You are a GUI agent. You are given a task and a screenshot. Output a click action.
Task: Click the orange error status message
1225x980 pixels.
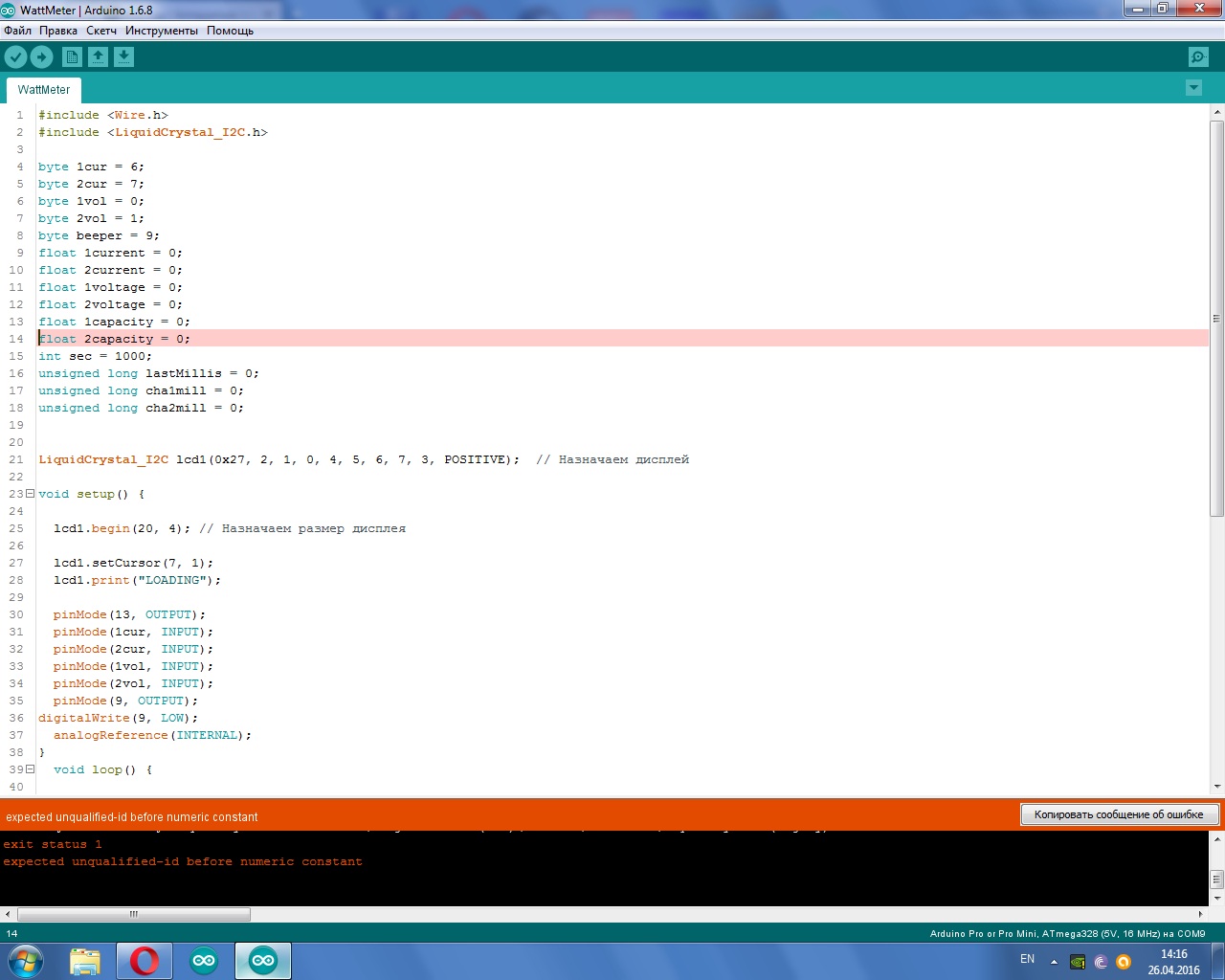click(x=132, y=817)
